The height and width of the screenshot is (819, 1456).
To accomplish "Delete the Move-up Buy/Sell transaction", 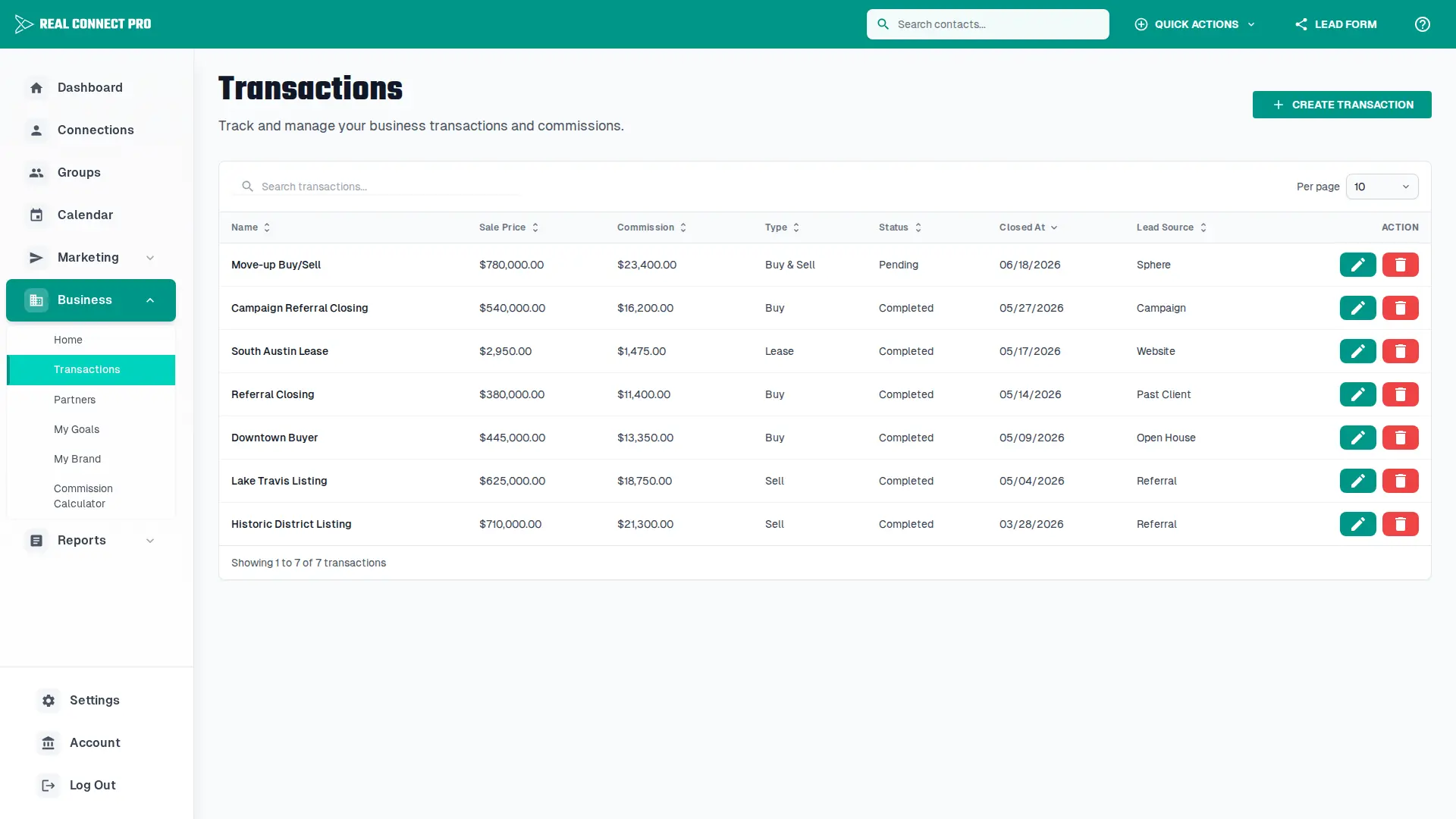I will [1400, 265].
